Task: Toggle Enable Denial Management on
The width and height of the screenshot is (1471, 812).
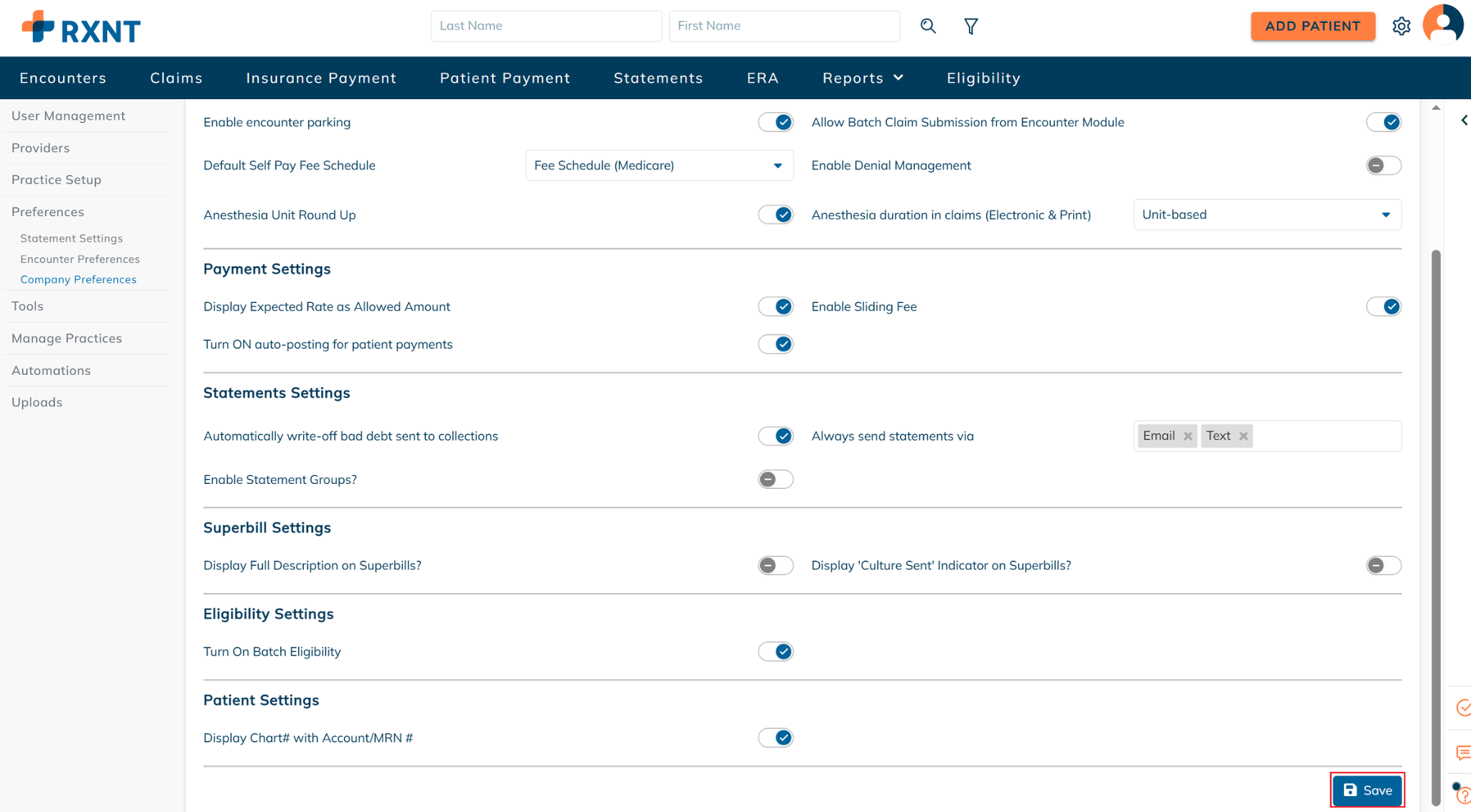Action: click(x=1383, y=166)
